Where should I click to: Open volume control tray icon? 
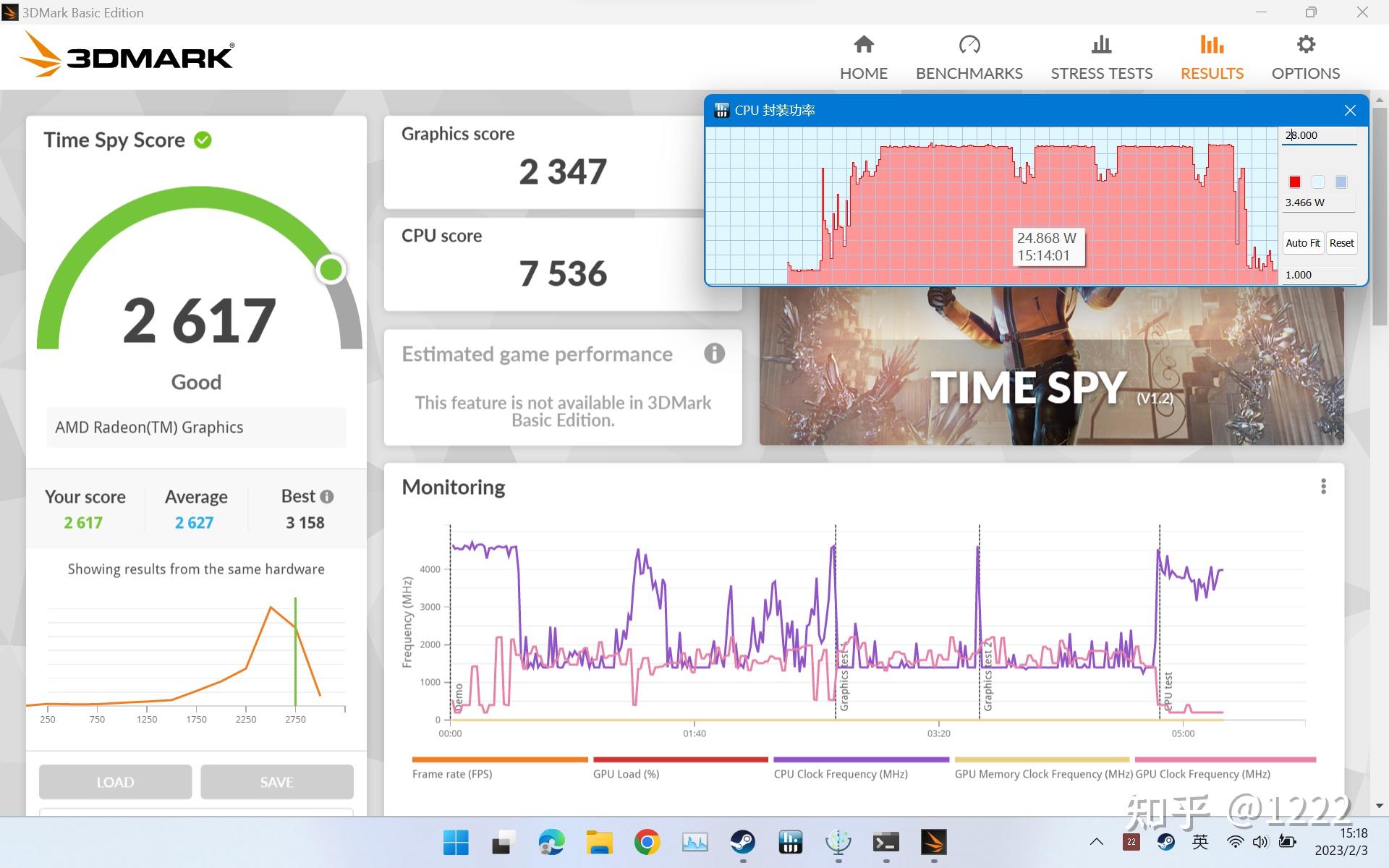click(x=1261, y=841)
